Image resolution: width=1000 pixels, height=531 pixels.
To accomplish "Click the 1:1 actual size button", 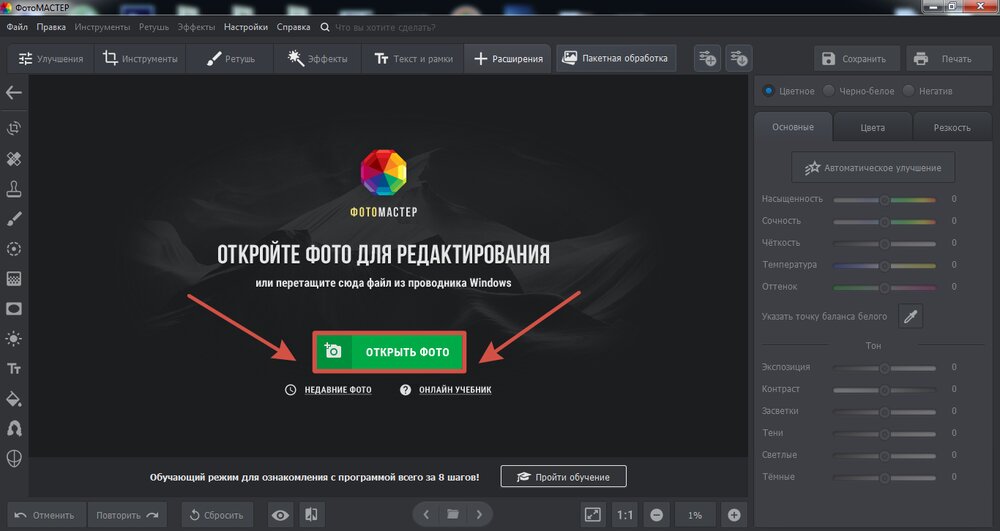I will (x=625, y=515).
